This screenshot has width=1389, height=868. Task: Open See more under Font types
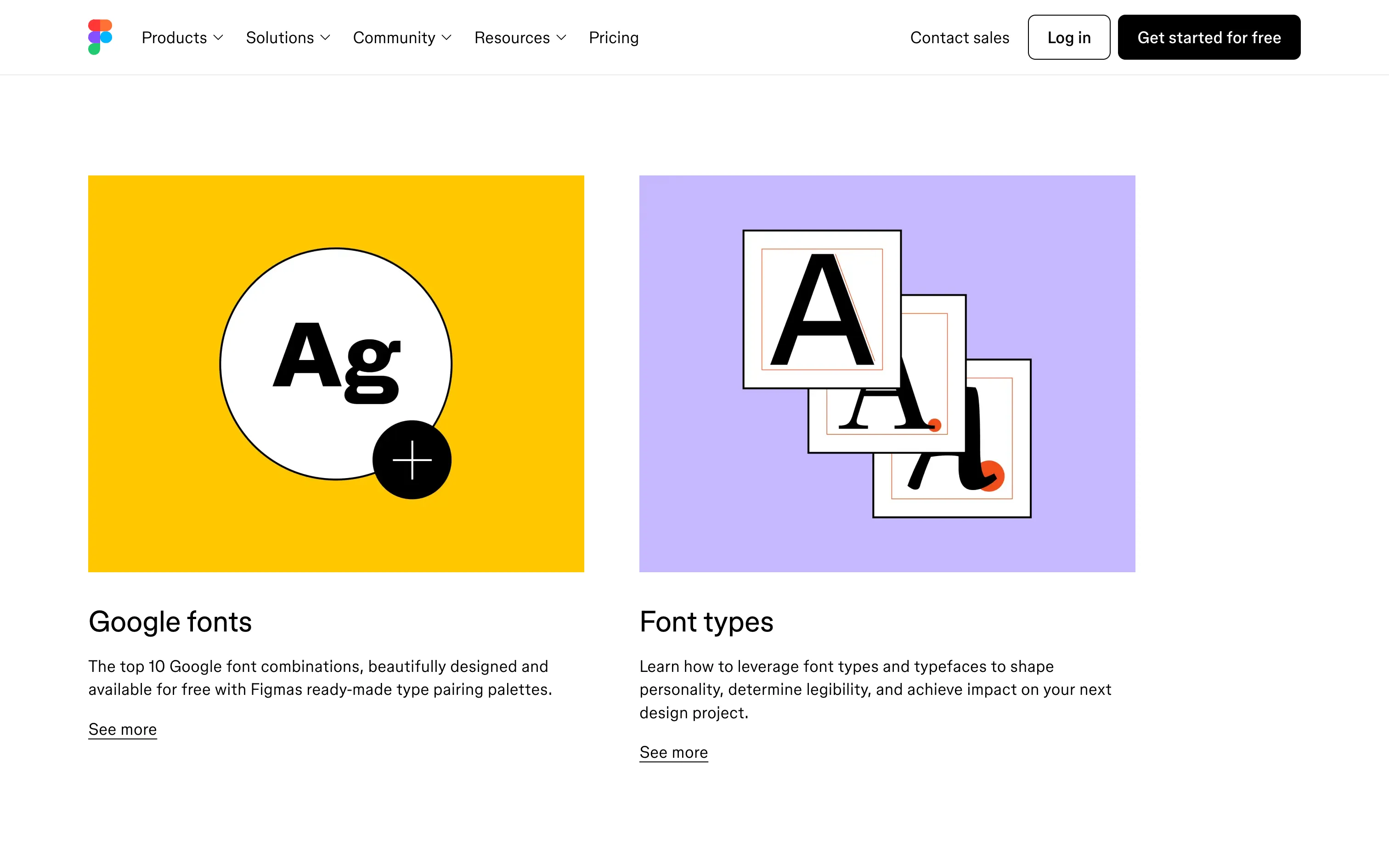pyautogui.click(x=673, y=752)
